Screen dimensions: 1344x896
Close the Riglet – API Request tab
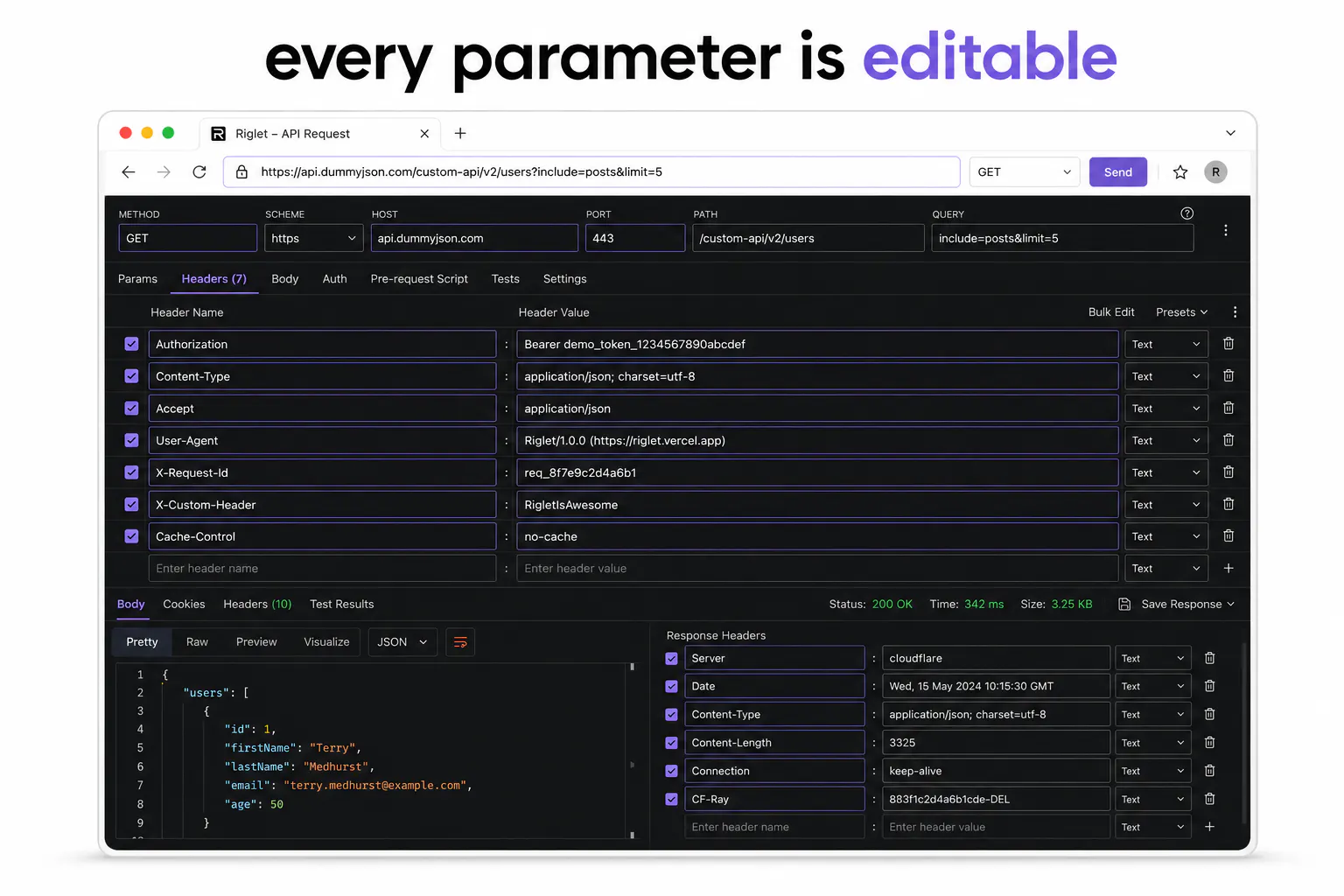pyautogui.click(x=424, y=134)
